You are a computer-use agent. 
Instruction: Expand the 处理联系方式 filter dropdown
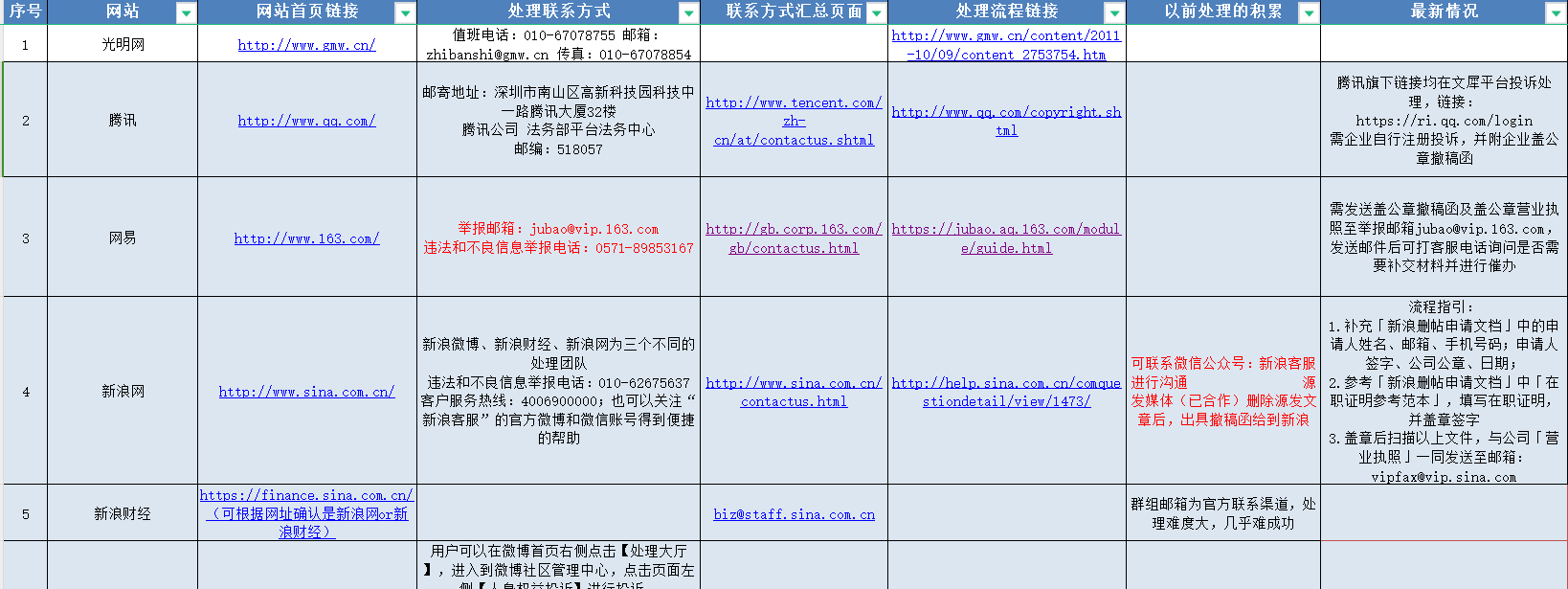click(x=689, y=13)
